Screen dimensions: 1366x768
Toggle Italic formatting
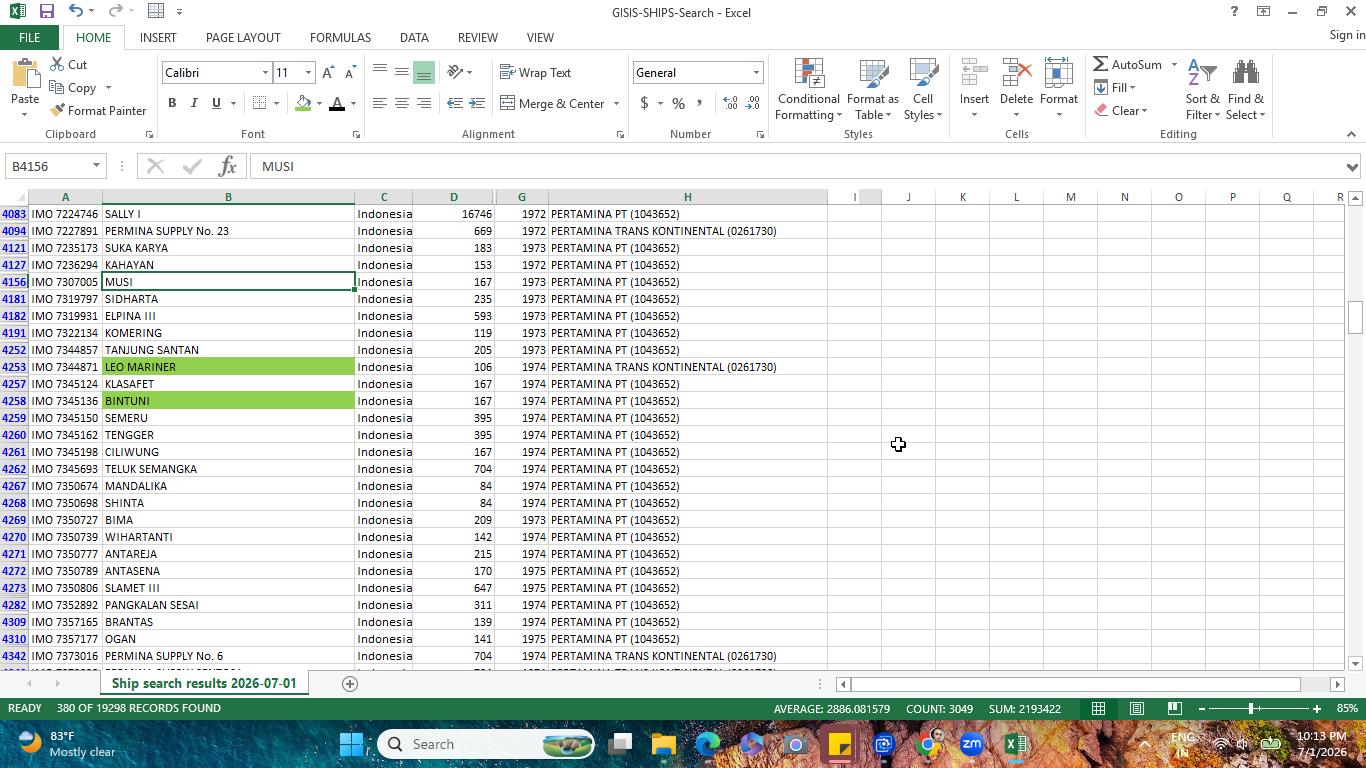pyautogui.click(x=194, y=103)
